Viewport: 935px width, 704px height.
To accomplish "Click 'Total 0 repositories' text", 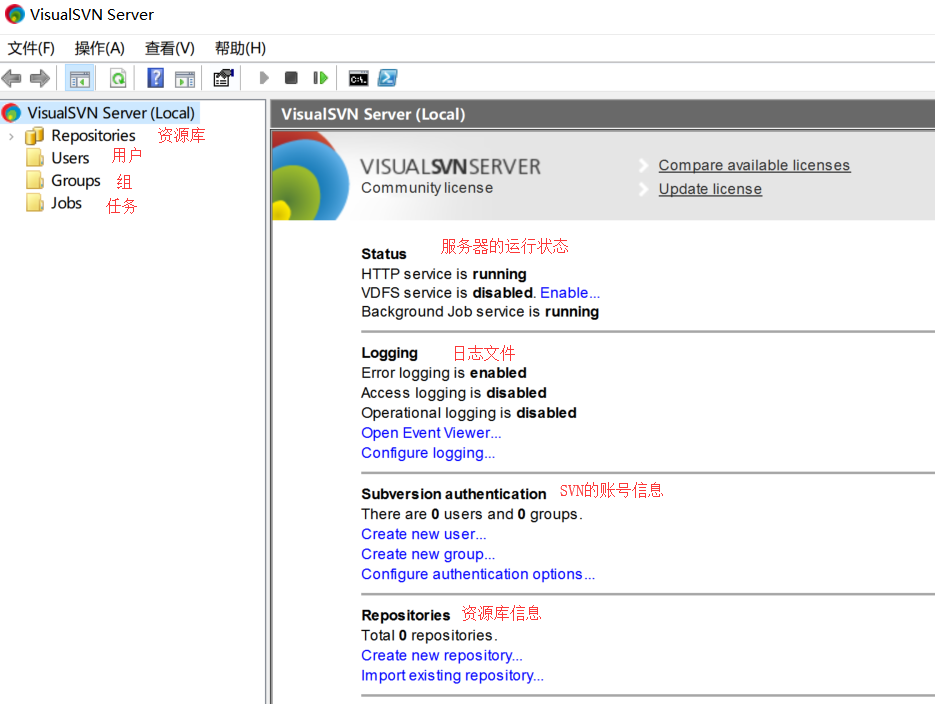I will coord(429,635).
